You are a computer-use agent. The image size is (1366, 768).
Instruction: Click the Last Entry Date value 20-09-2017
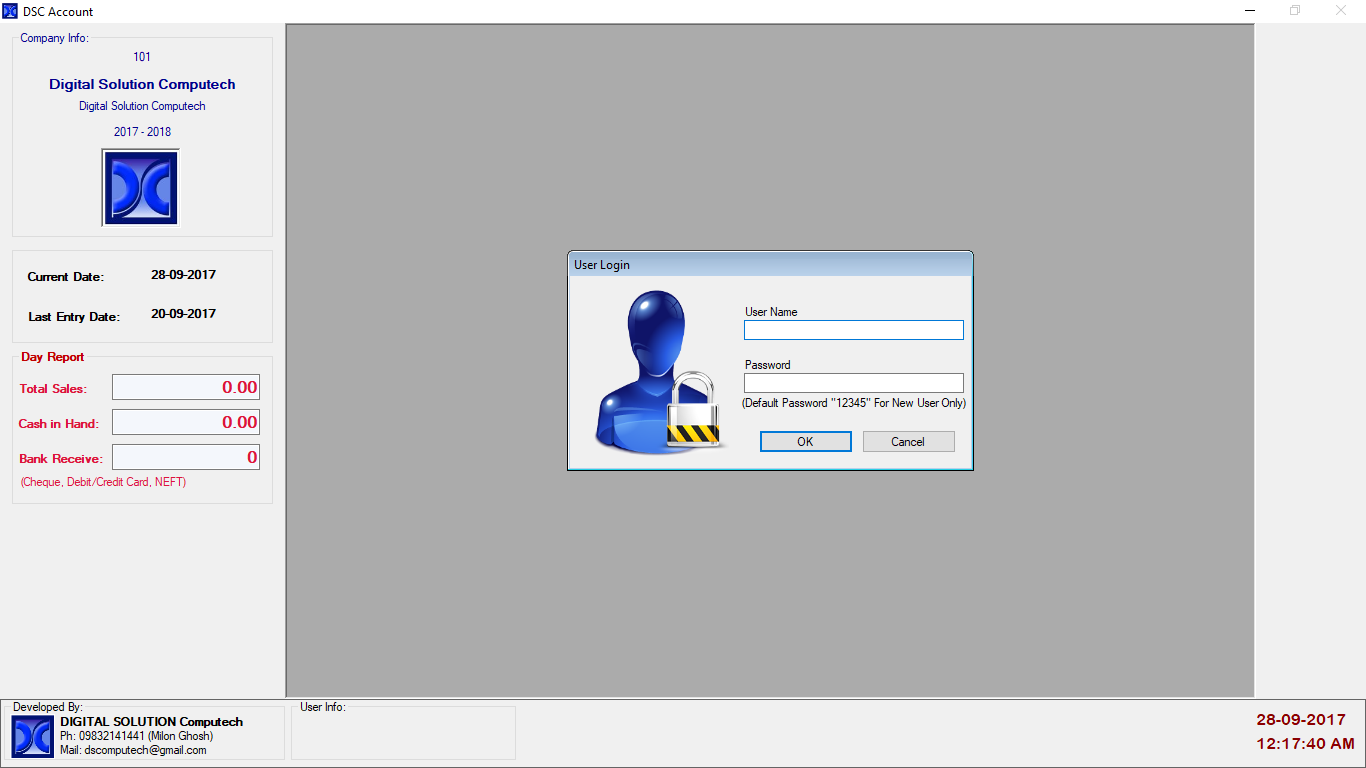point(183,314)
